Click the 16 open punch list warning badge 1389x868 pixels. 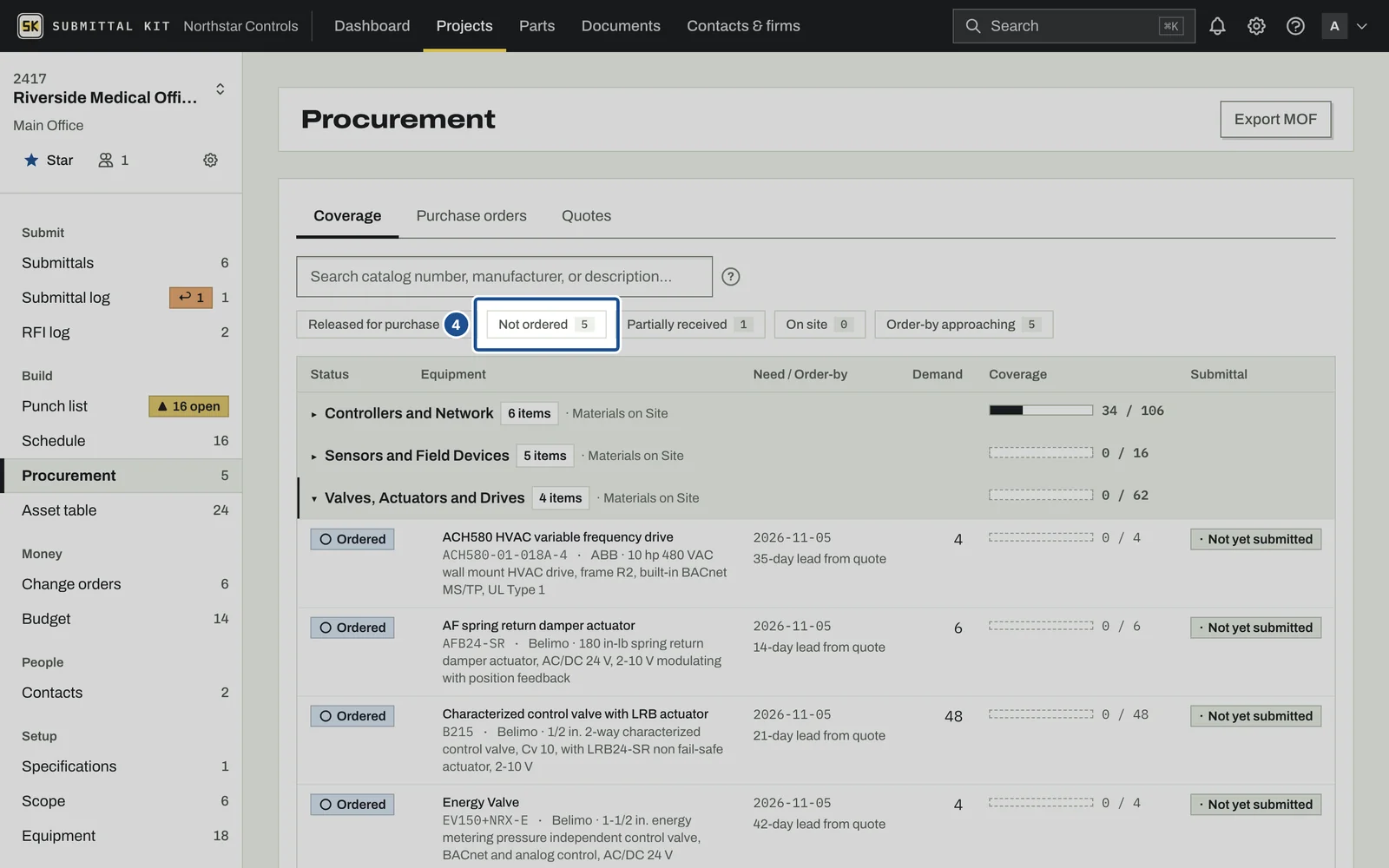pos(189,406)
